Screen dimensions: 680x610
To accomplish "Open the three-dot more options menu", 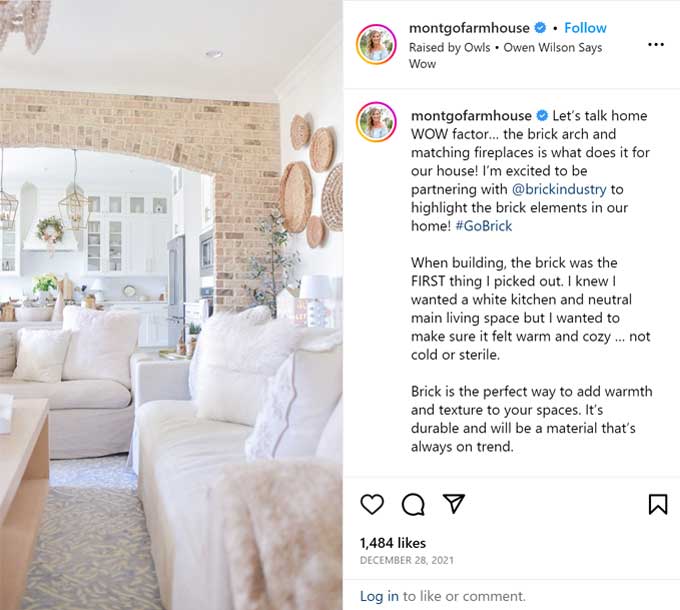I will tap(656, 44).
